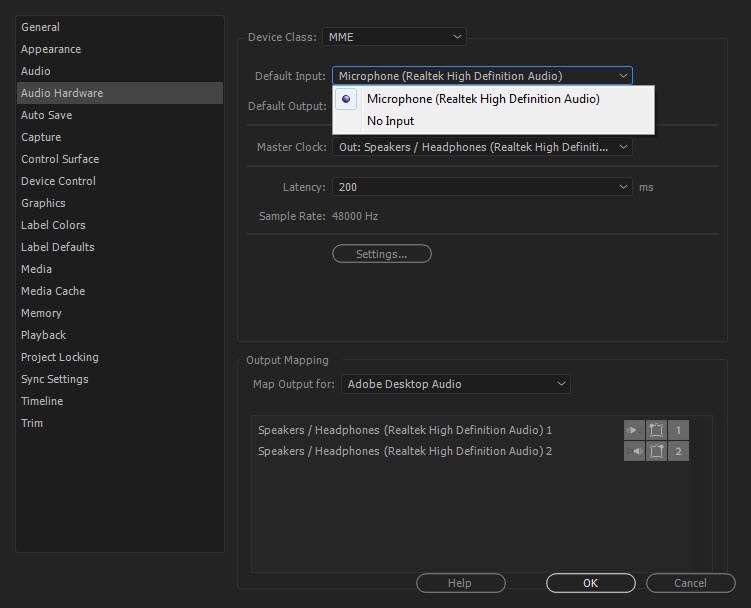Choose No Input from the list
This screenshot has width=751, height=608.
point(390,121)
